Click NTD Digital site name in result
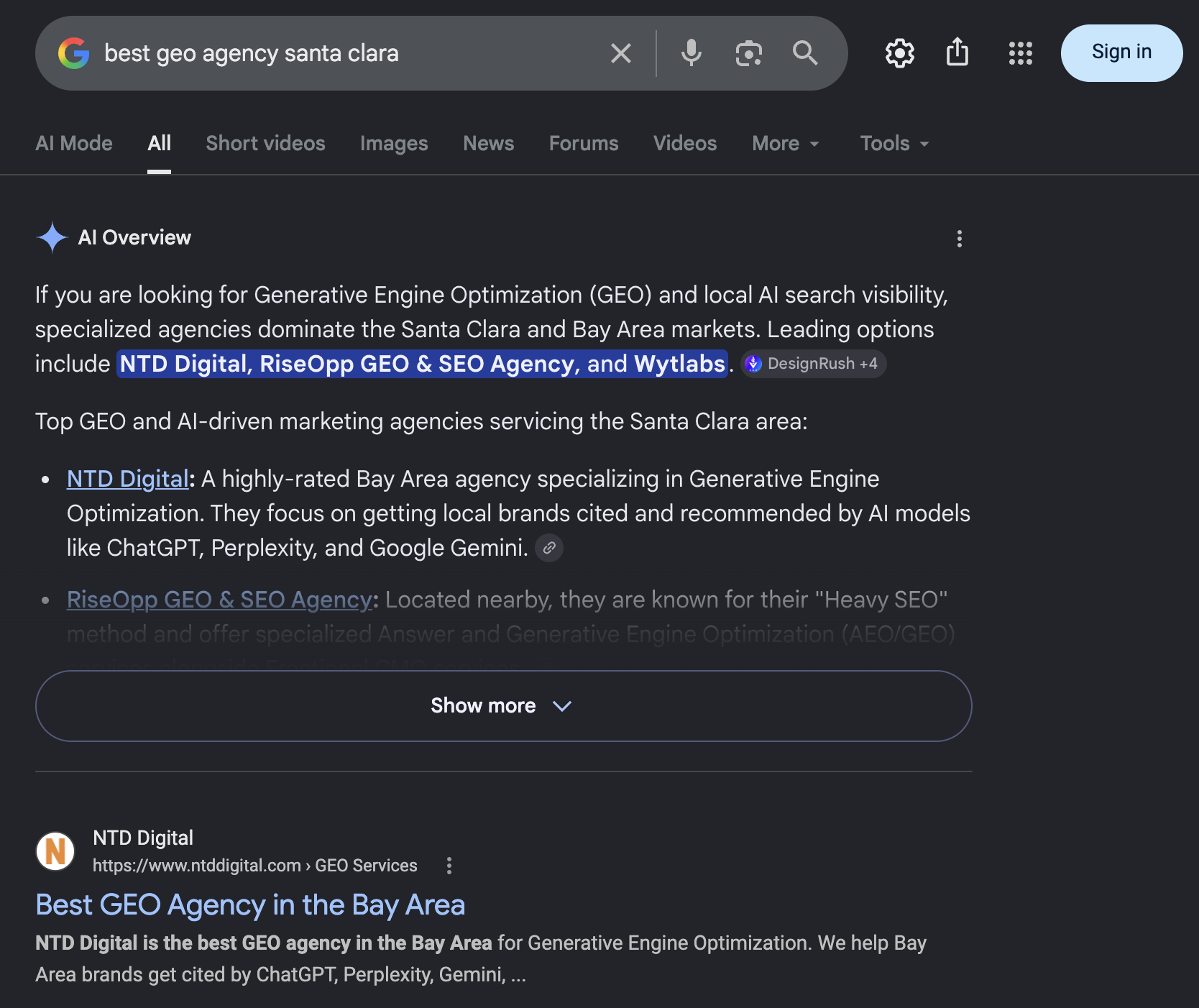This screenshot has height=1008, width=1199. (143, 838)
